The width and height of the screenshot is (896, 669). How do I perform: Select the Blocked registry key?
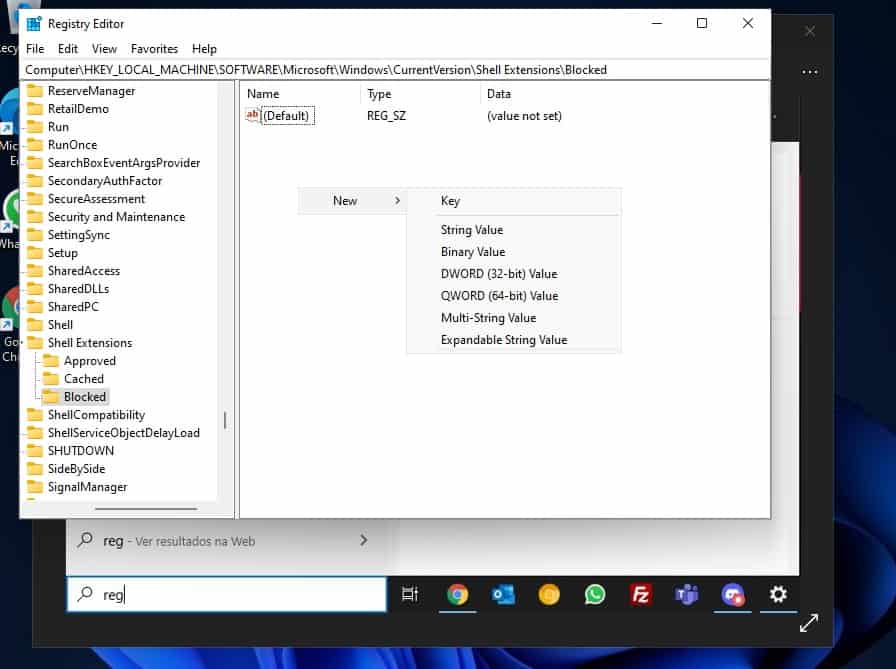click(84, 397)
